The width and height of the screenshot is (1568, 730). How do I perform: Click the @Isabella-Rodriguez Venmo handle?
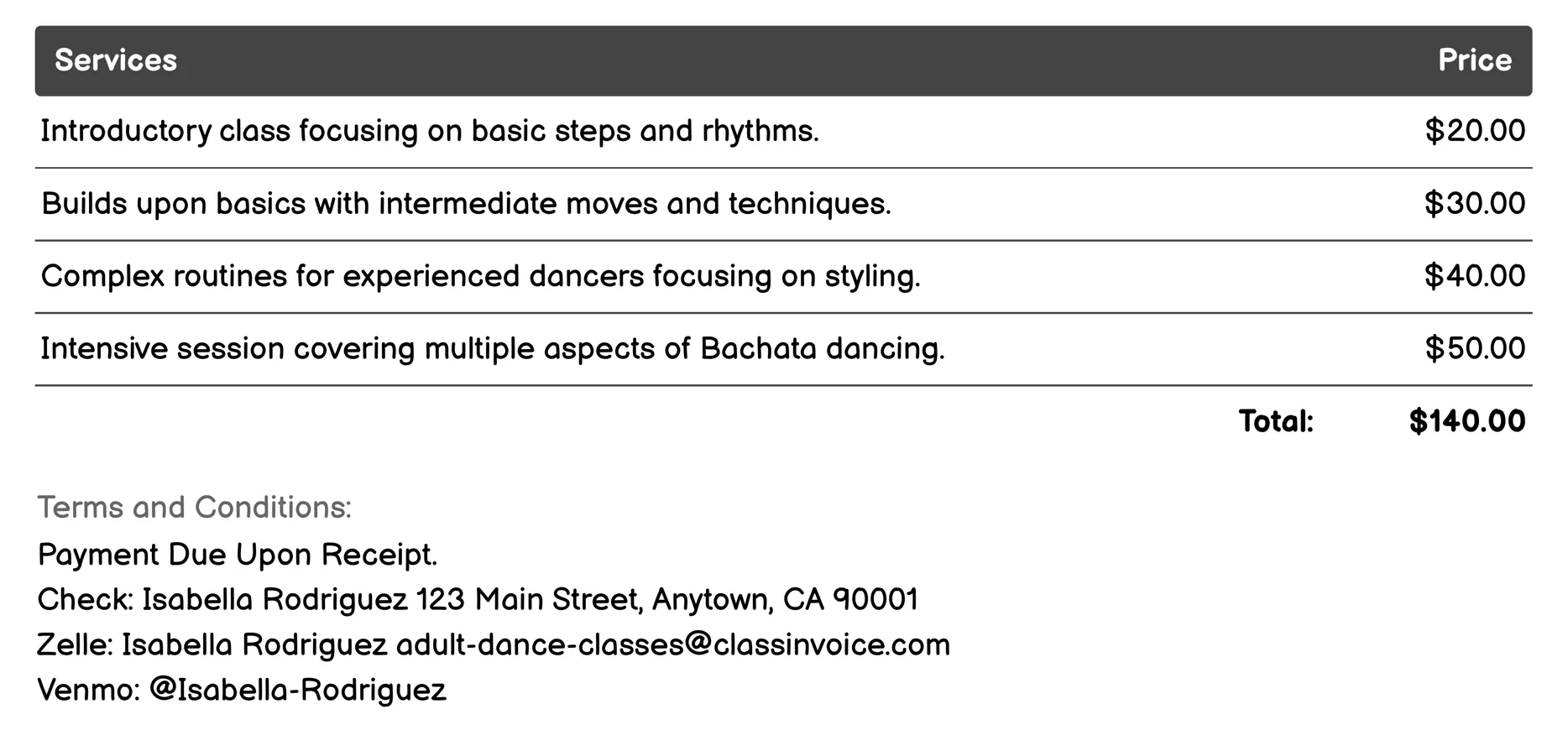pos(297,691)
